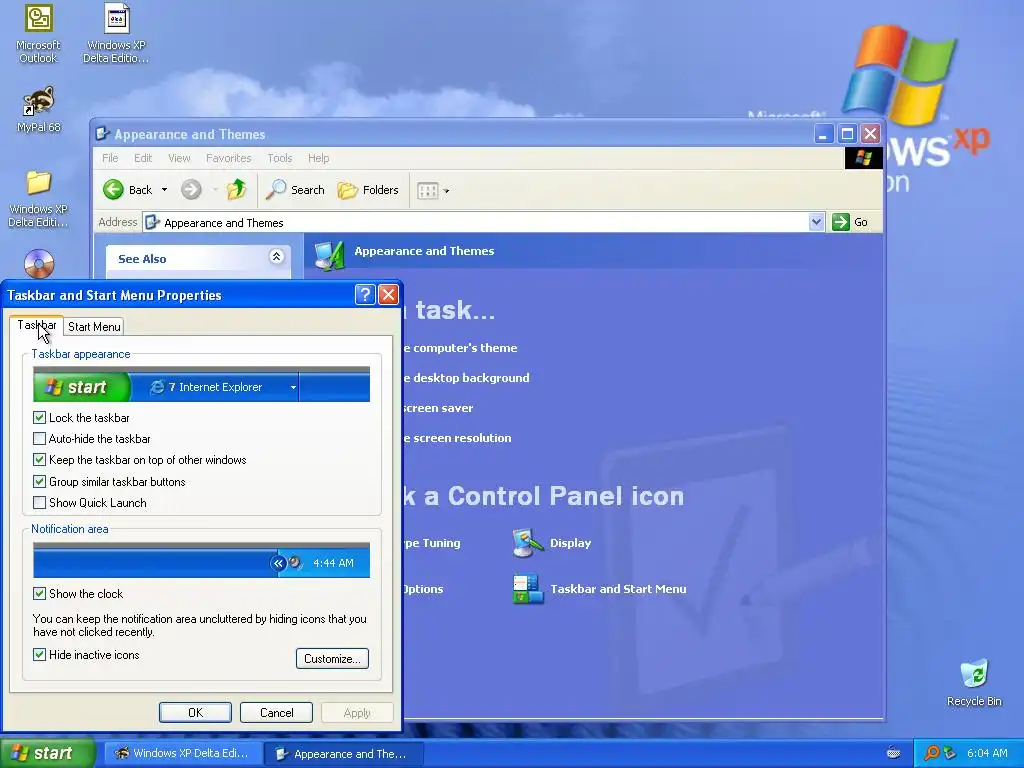
Task: Click the disc icon on the desktop
Action: coord(39,264)
